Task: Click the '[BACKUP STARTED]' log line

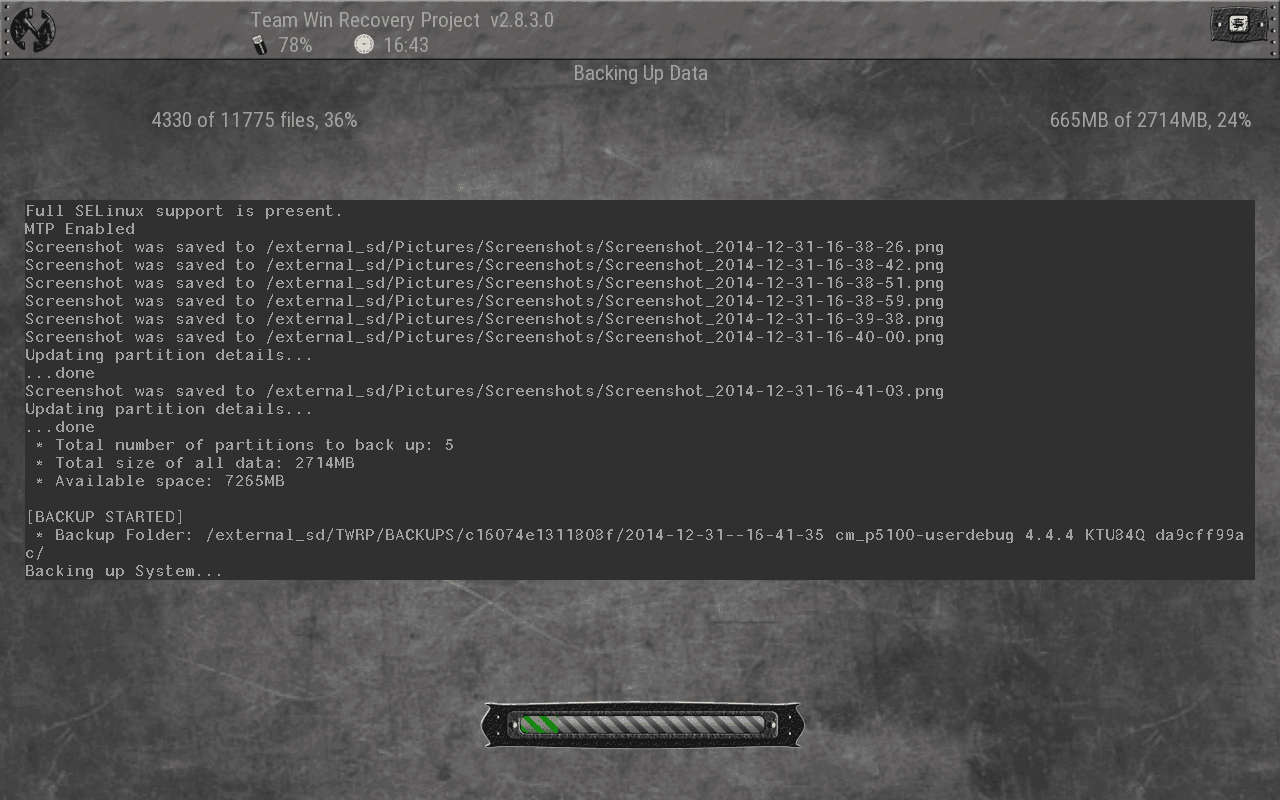Action: (105, 517)
